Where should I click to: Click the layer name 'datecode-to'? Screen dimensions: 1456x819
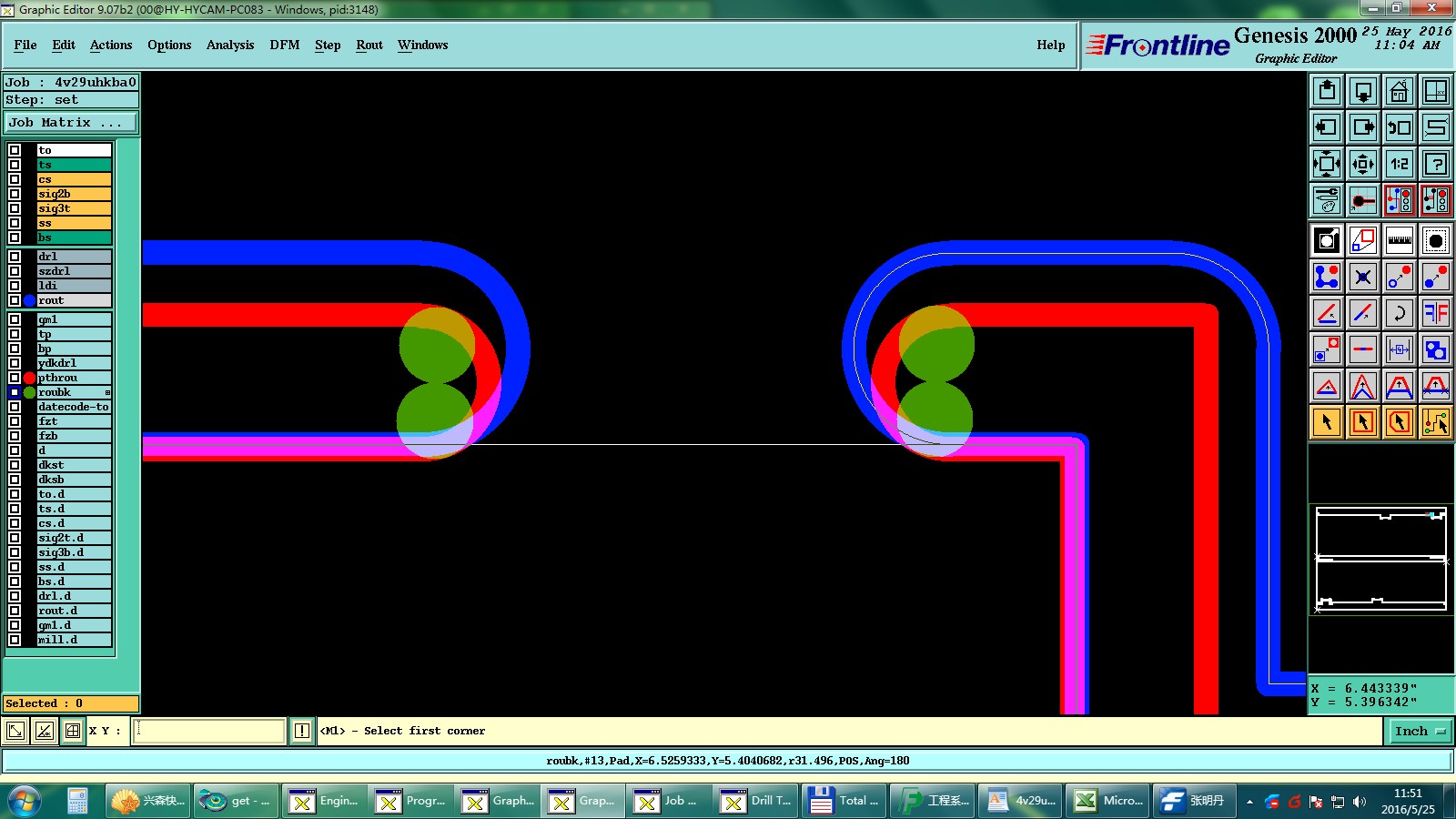(x=74, y=407)
